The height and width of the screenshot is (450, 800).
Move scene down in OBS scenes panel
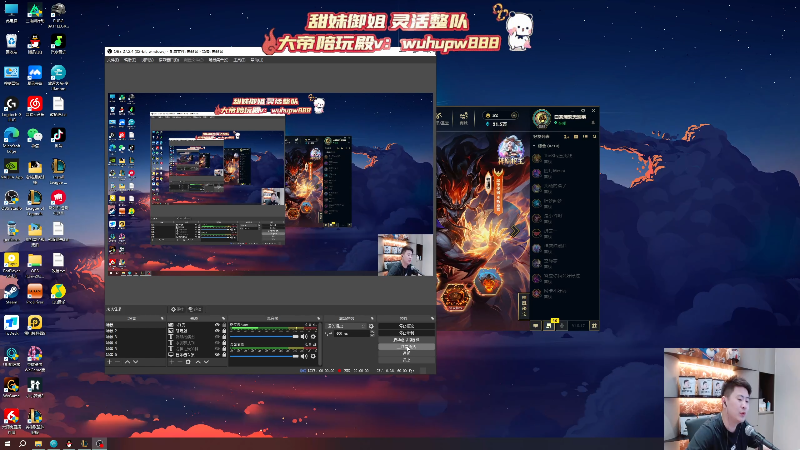pyautogui.click(x=136, y=362)
